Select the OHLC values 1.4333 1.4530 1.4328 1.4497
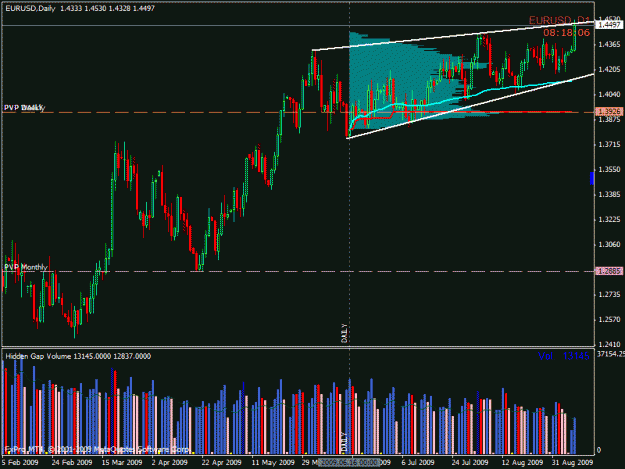The image size is (625, 469). coord(107,8)
